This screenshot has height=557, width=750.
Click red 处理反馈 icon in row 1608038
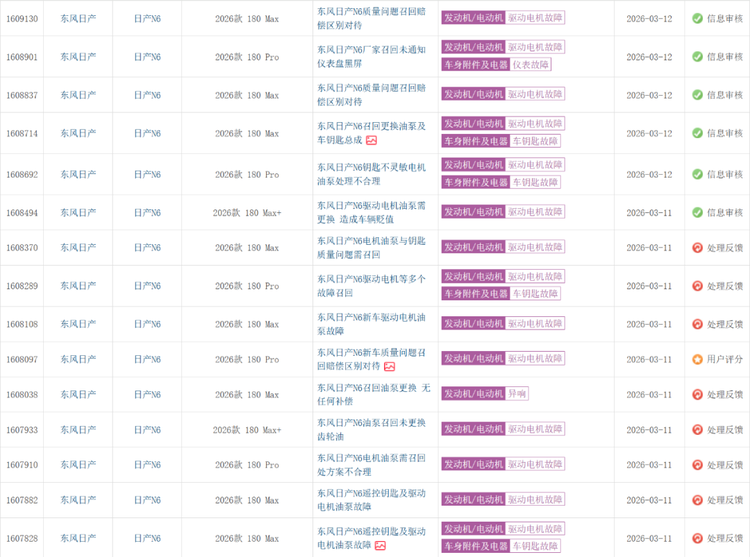pyautogui.click(x=697, y=394)
